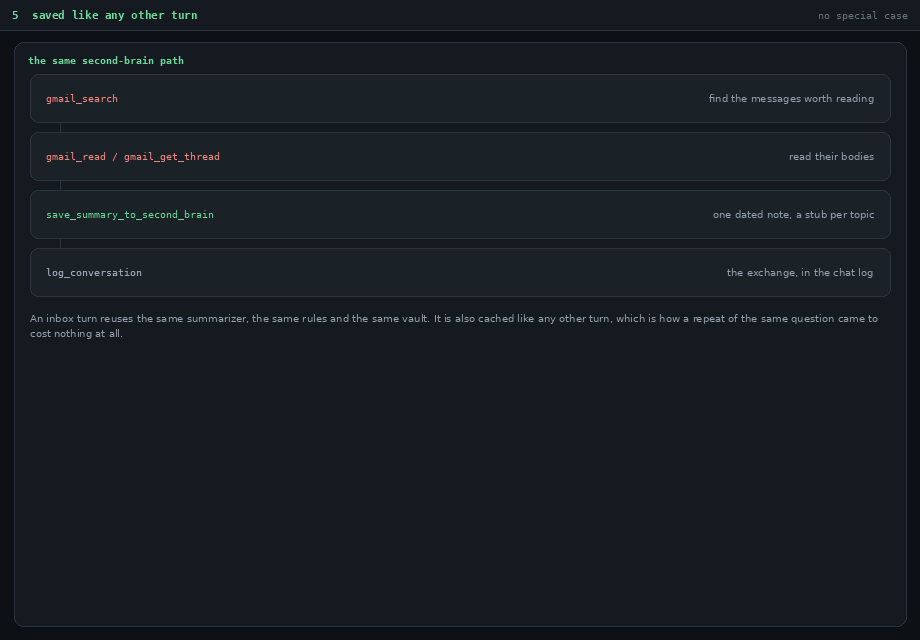The height and width of the screenshot is (640, 920).
Task: Click the "no special case" label
Action: click(862, 16)
